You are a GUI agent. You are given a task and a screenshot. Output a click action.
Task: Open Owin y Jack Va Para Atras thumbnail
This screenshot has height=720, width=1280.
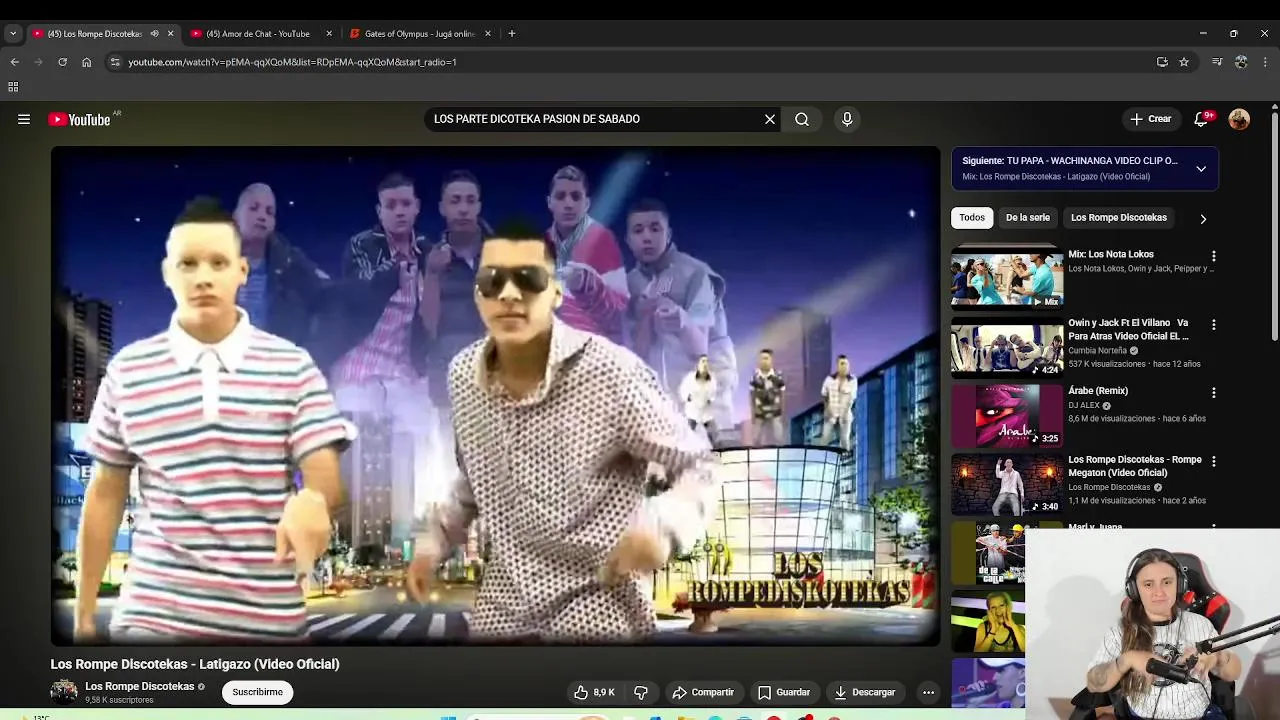tap(1007, 346)
